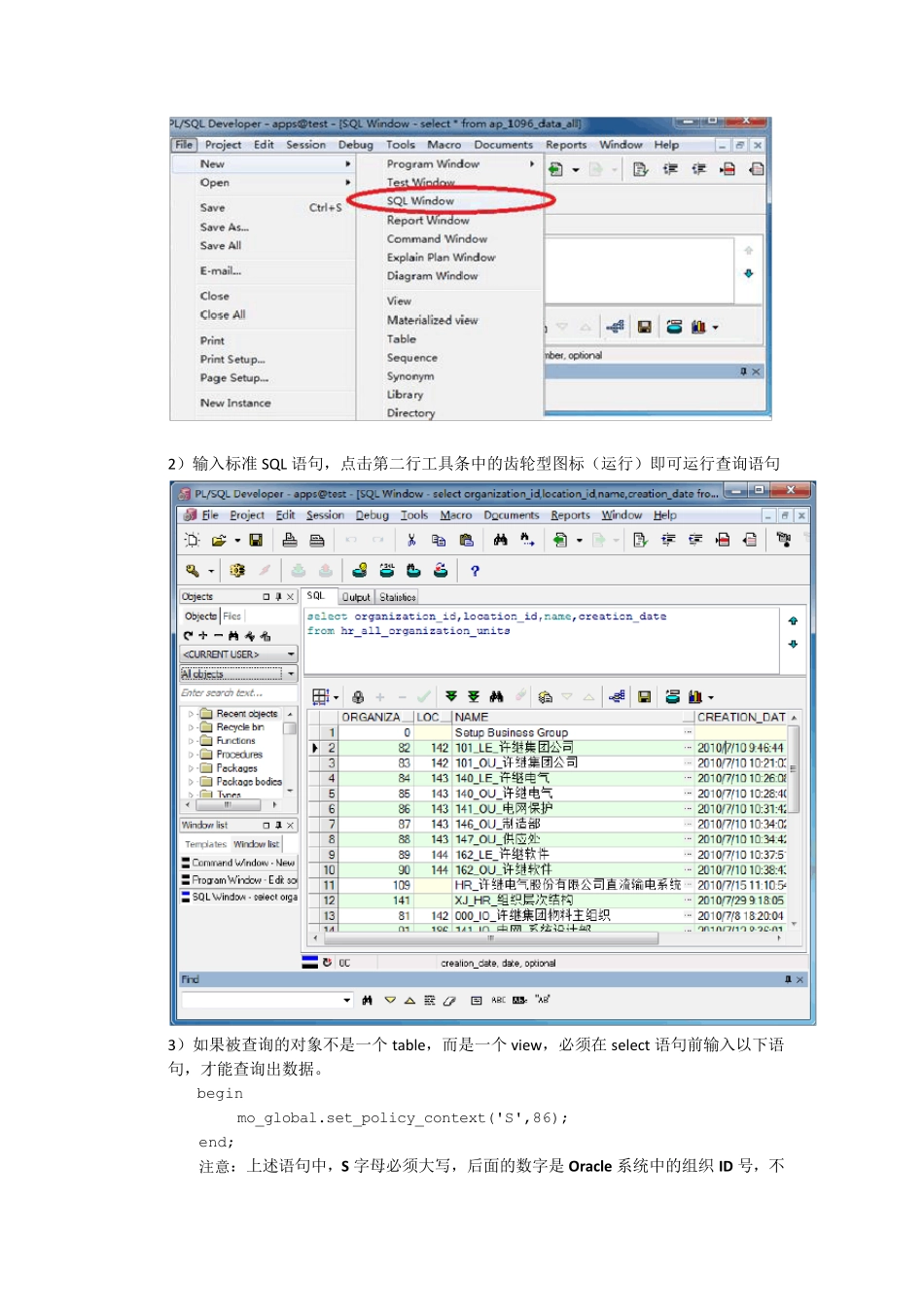
Task: Open the Find text combo box dropdown arrow
Action: 346,1000
